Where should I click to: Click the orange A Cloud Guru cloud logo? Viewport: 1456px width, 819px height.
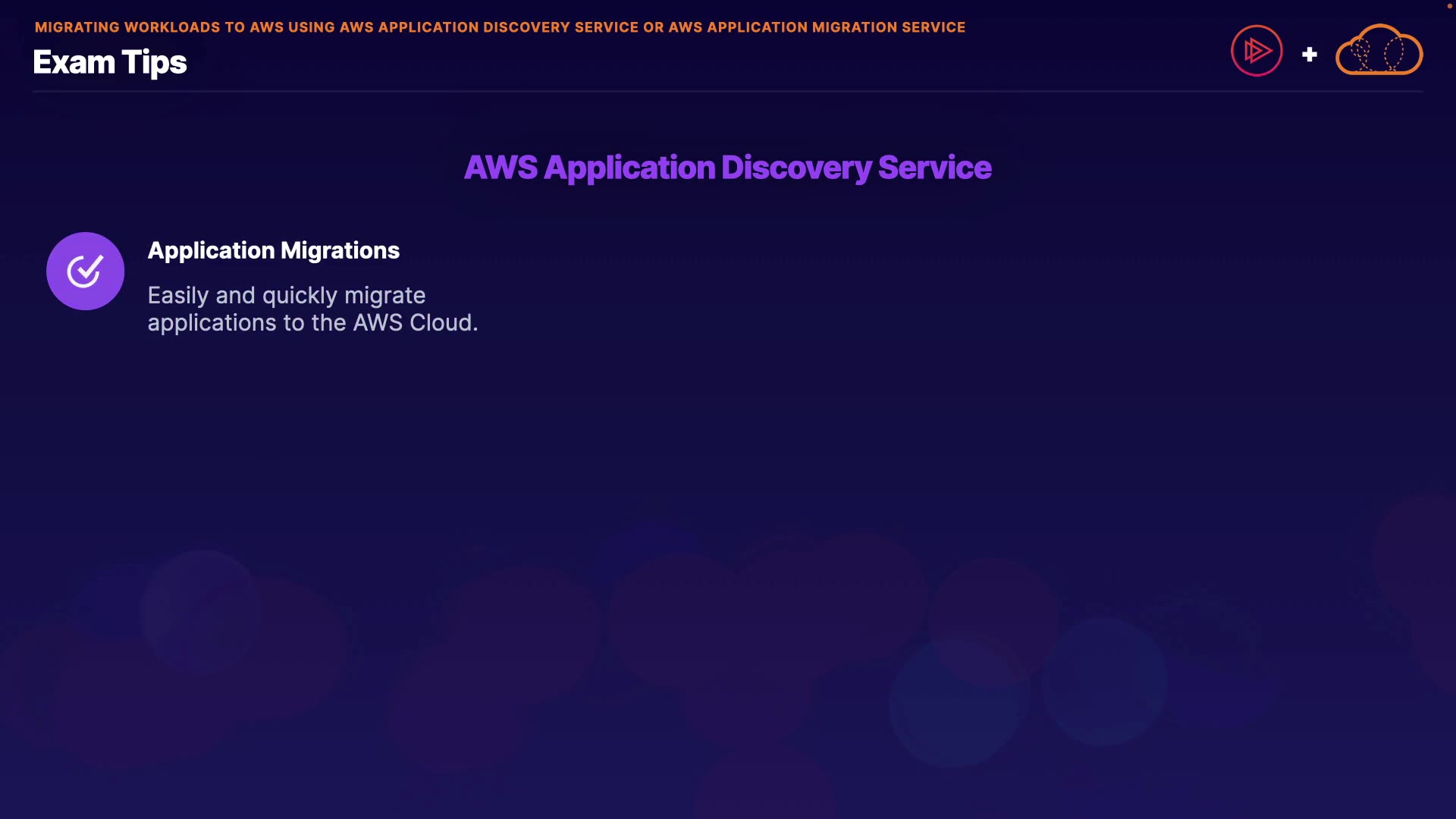(1379, 51)
